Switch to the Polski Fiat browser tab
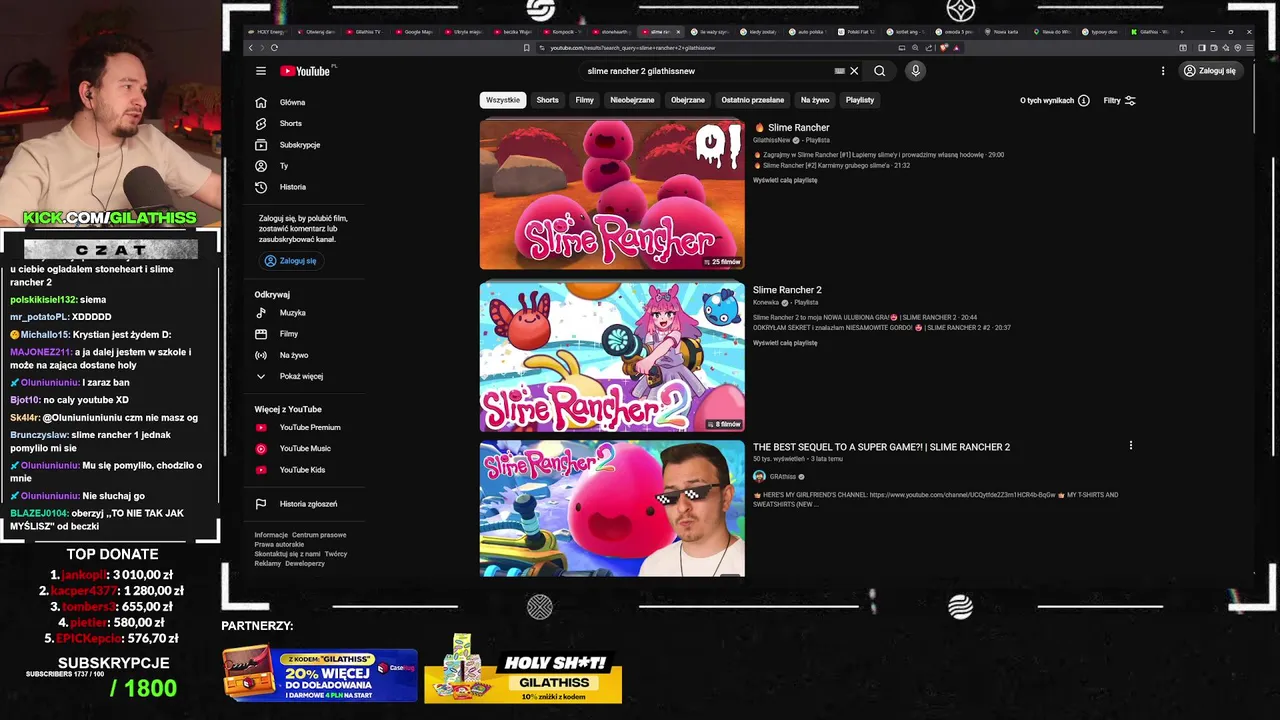This screenshot has width=1280, height=720. point(858,32)
